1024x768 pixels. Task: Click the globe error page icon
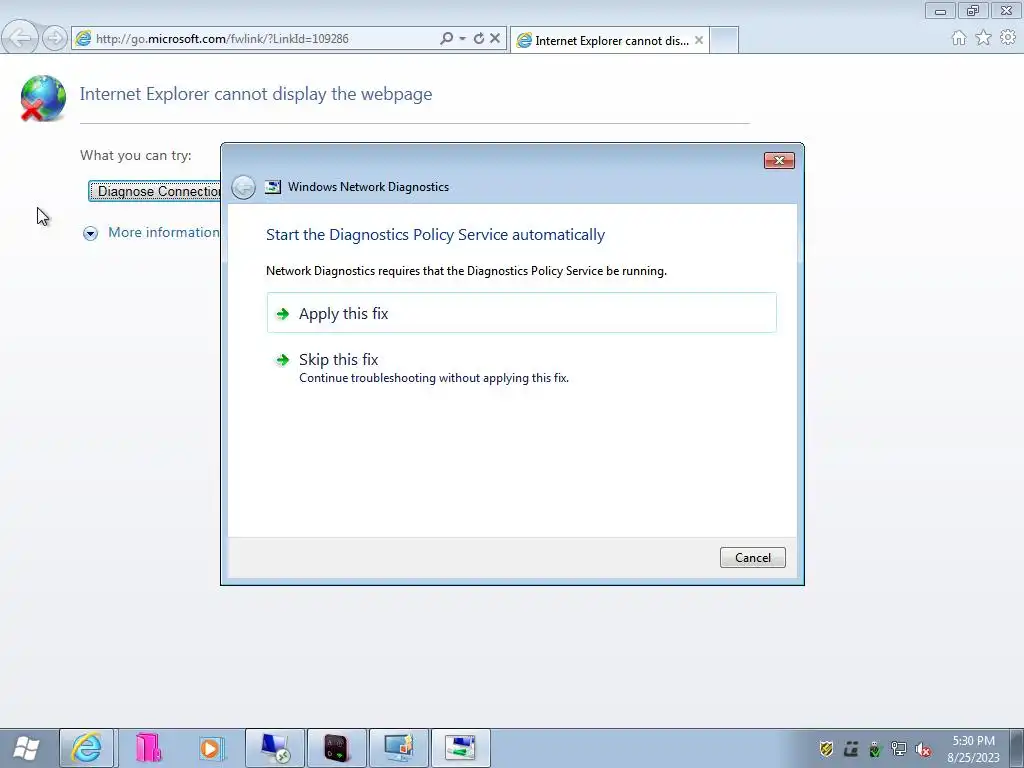42,99
